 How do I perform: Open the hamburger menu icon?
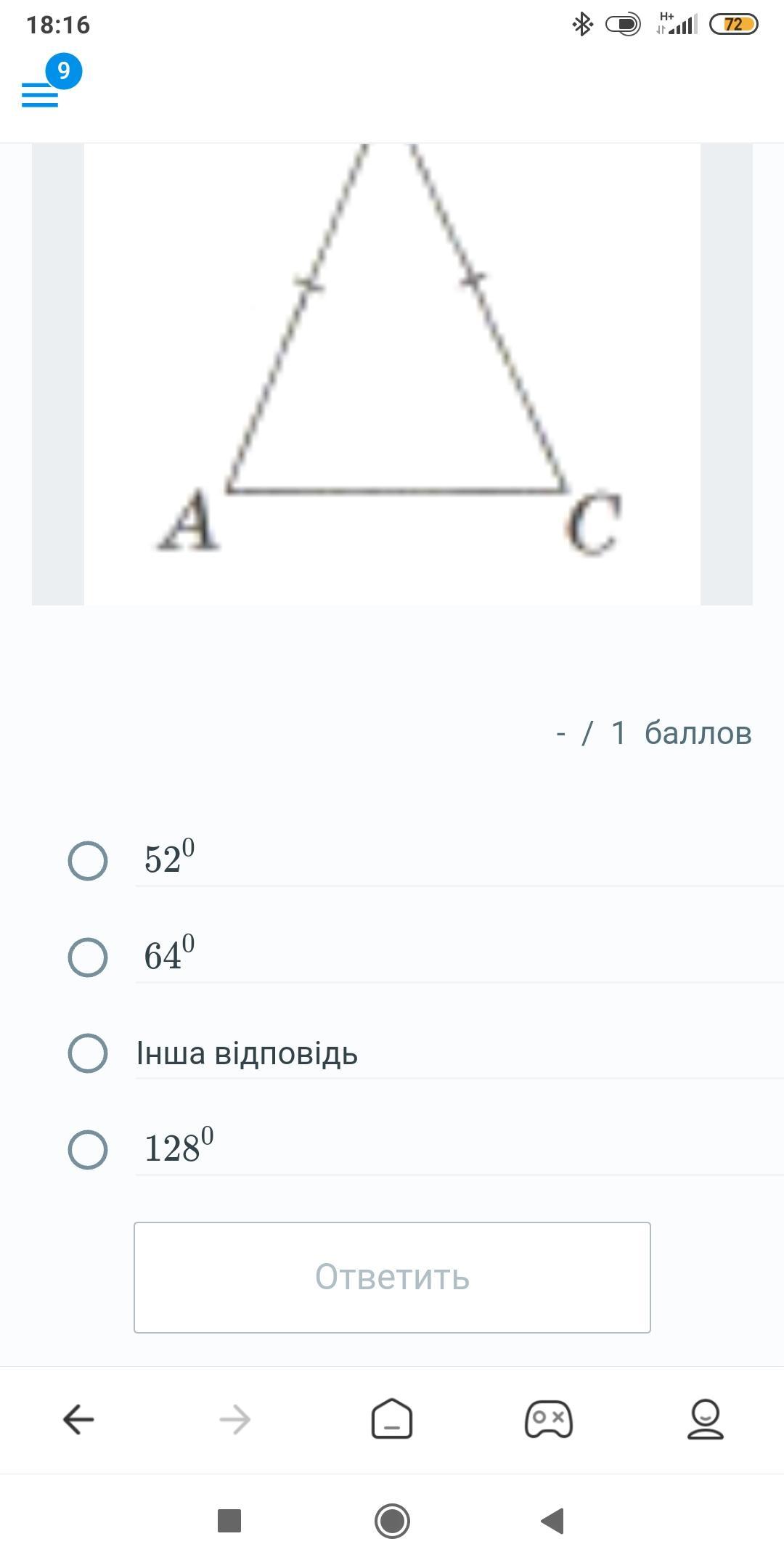coord(40,95)
